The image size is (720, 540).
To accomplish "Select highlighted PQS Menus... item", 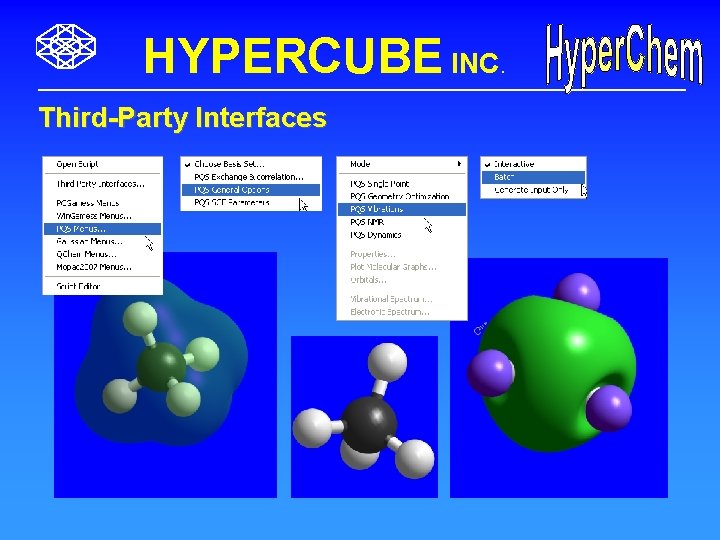I will (x=102, y=229).
